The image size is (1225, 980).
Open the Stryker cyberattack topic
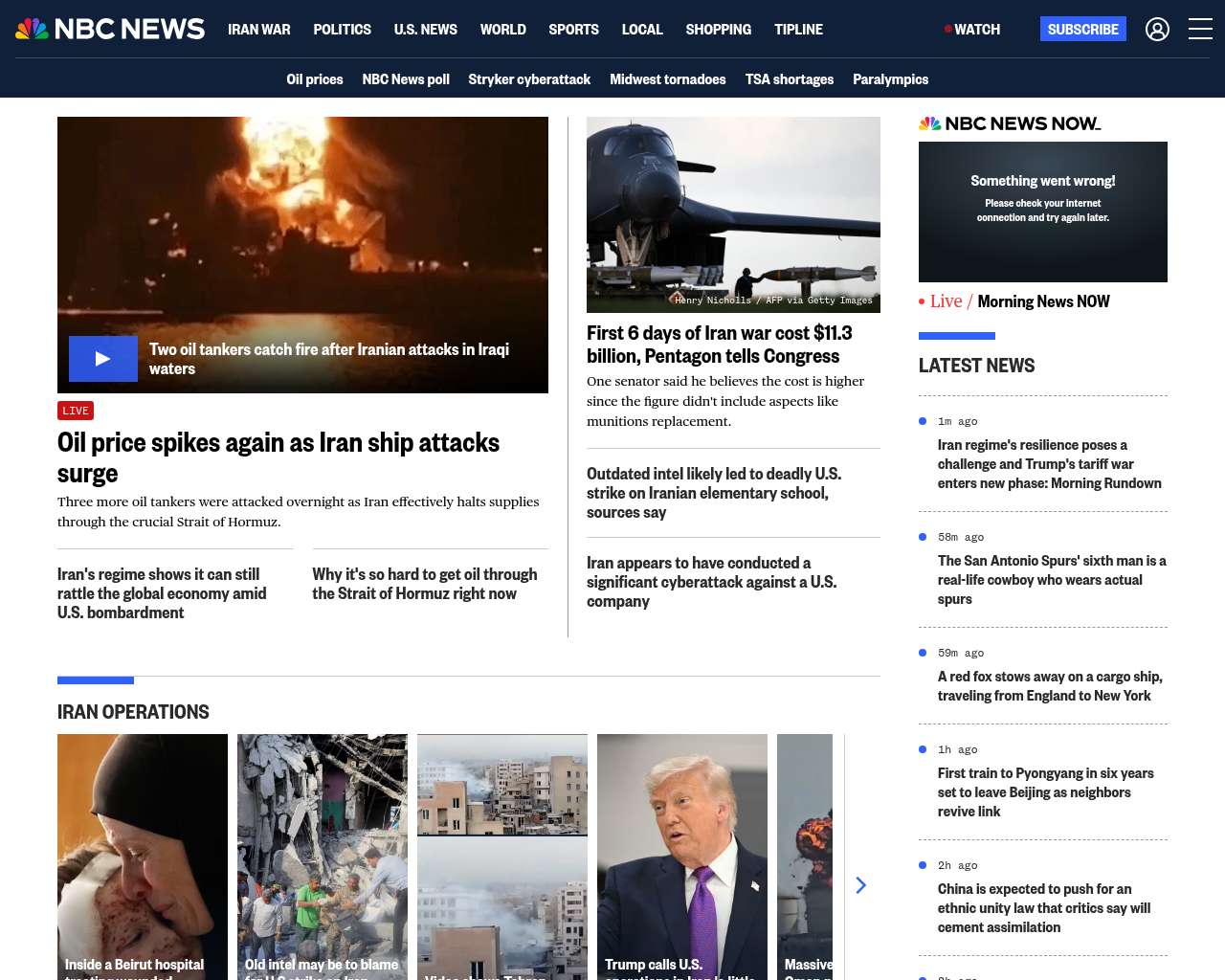[x=529, y=79]
